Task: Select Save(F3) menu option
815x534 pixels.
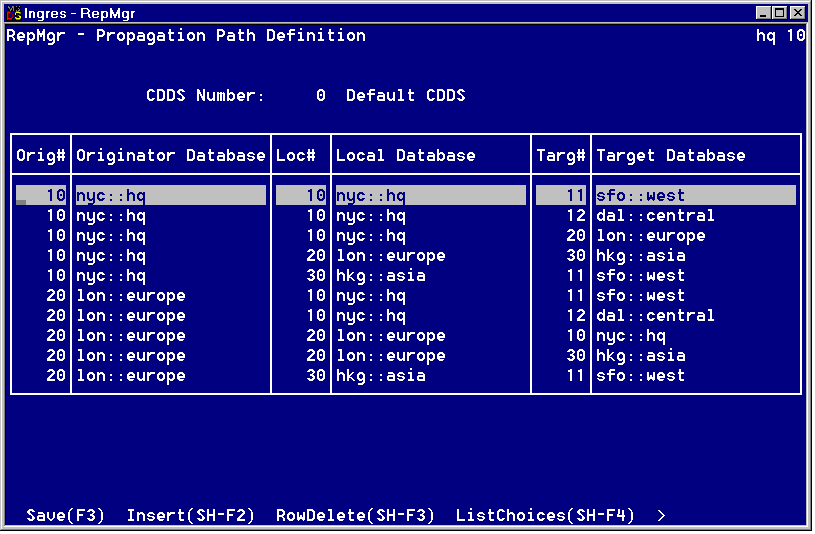Action: 65,516
